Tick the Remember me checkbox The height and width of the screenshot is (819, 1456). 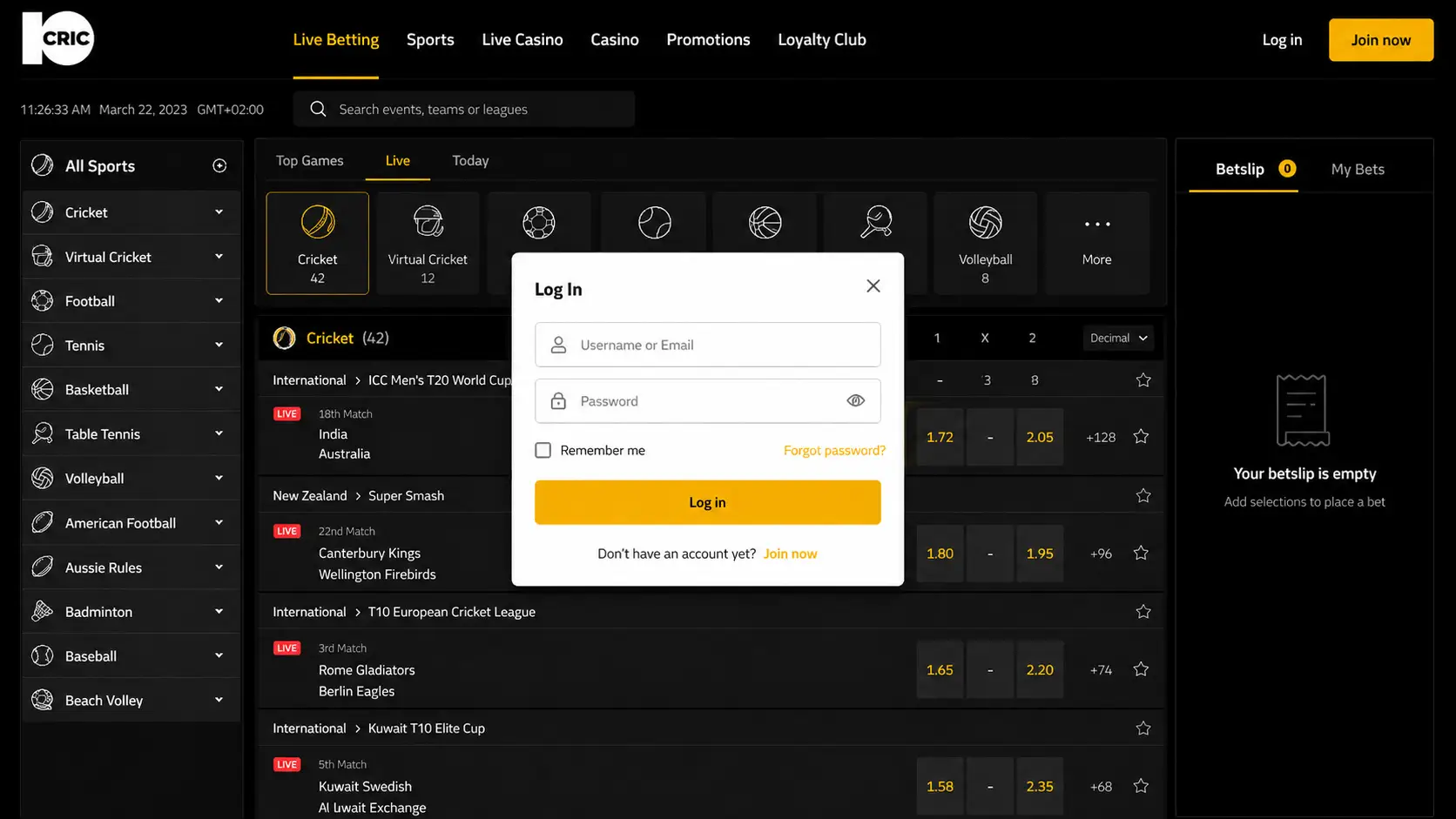(543, 450)
